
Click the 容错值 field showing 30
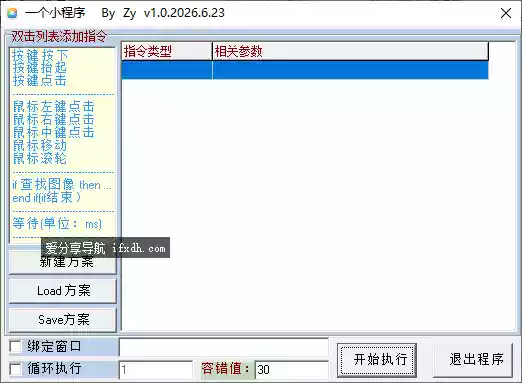(x=292, y=370)
